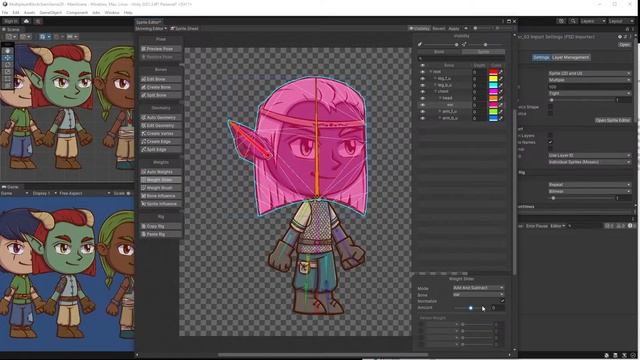Open the Weight Slider Bone dropdown
The height and width of the screenshot is (360, 640).
point(478,295)
